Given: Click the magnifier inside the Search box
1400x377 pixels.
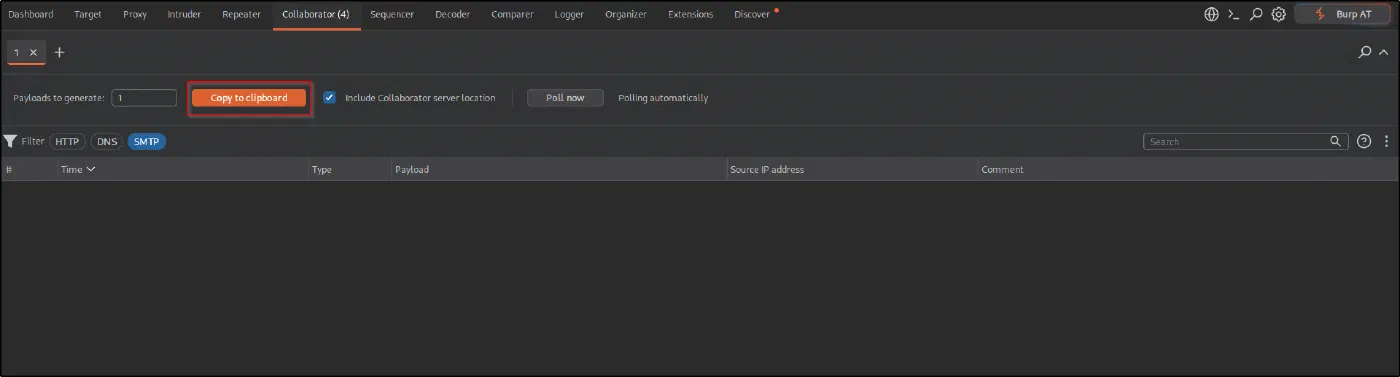Looking at the screenshot, I should [1335, 142].
